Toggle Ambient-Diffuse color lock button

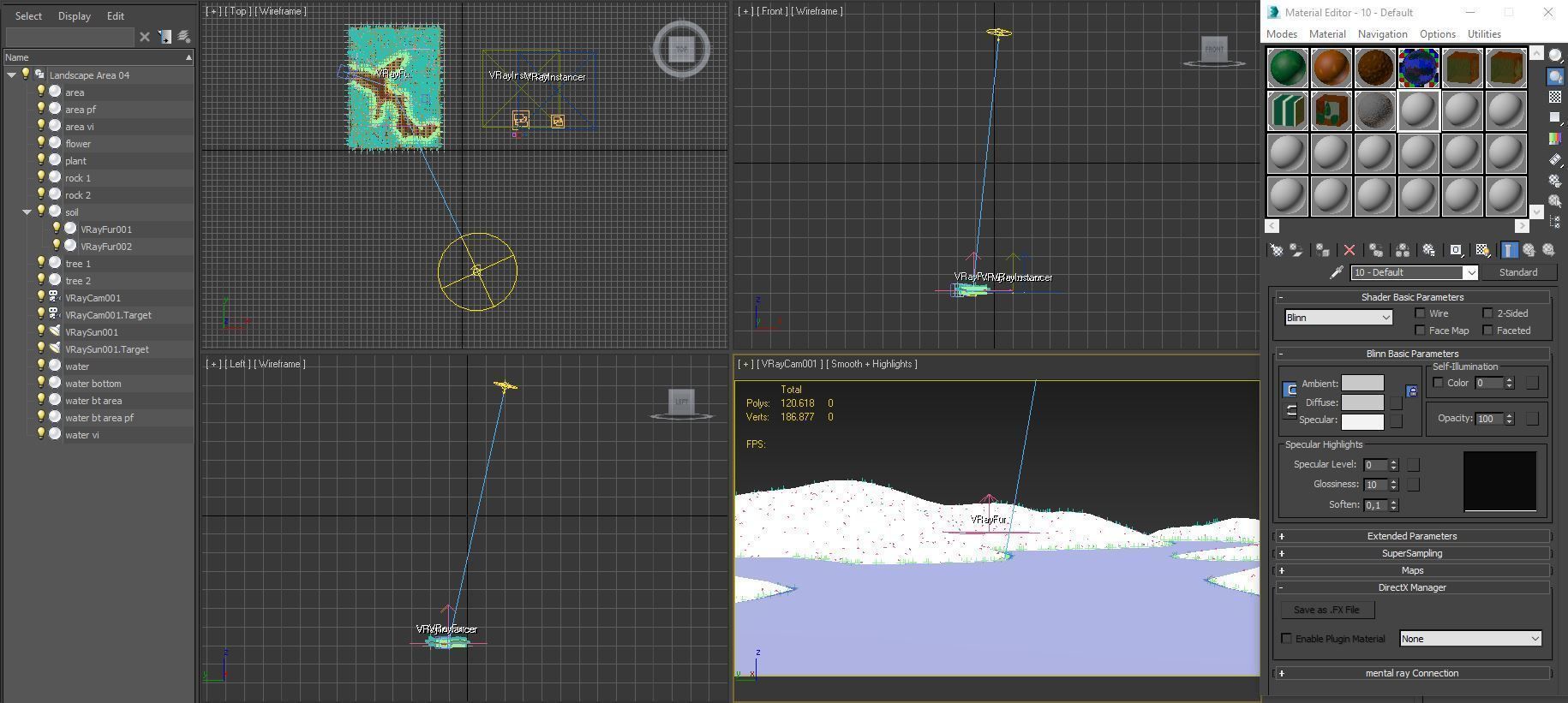tap(1290, 390)
